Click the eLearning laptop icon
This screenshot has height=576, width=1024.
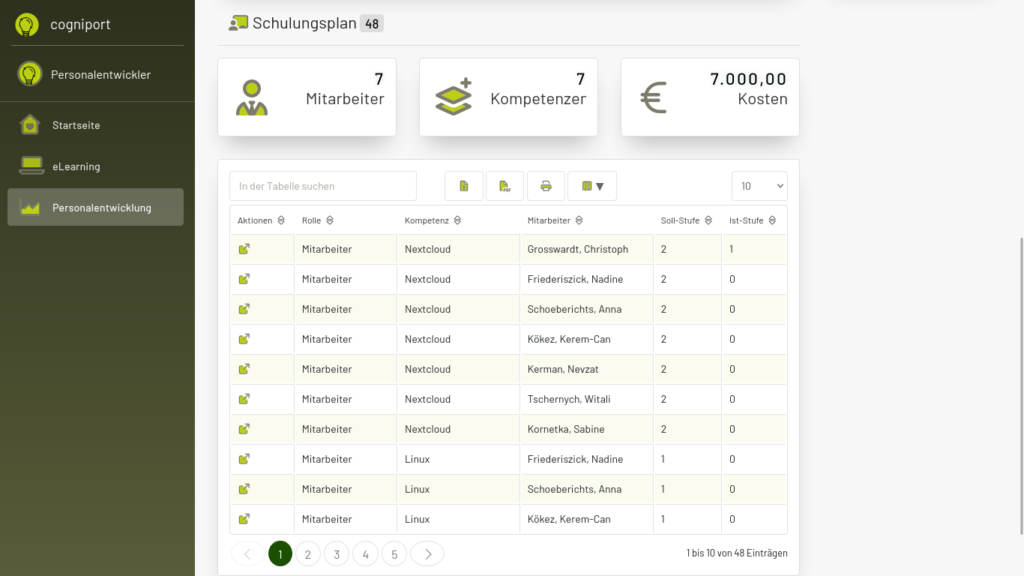[31, 166]
